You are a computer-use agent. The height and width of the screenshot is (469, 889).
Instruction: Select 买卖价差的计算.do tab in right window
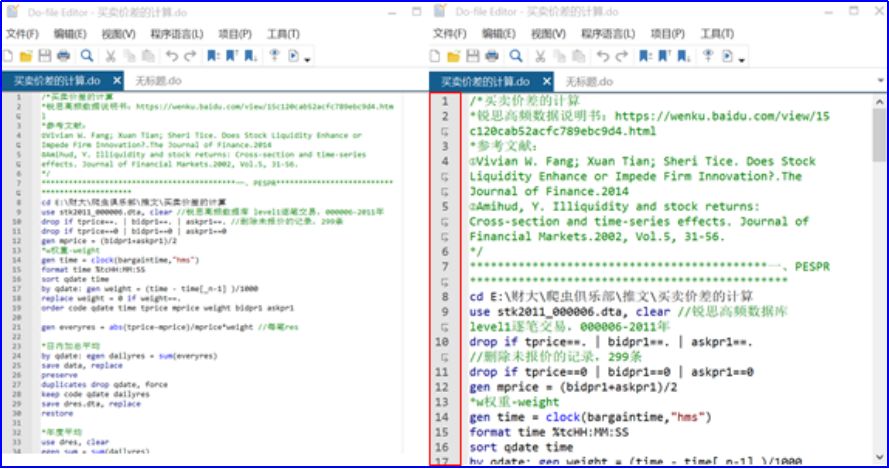coord(485,82)
